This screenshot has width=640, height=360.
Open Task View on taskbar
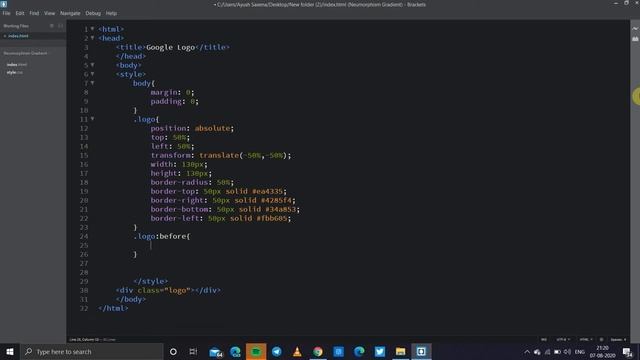coord(193,351)
